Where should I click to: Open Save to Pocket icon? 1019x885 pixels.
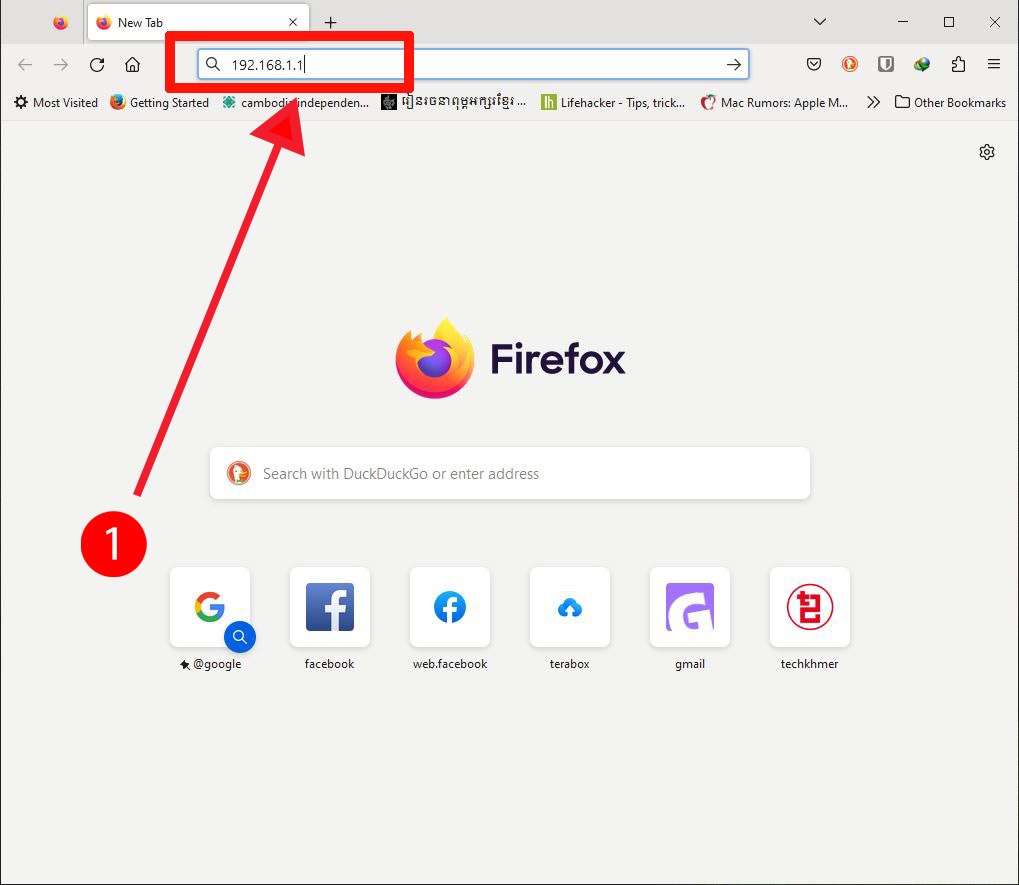pos(814,64)
